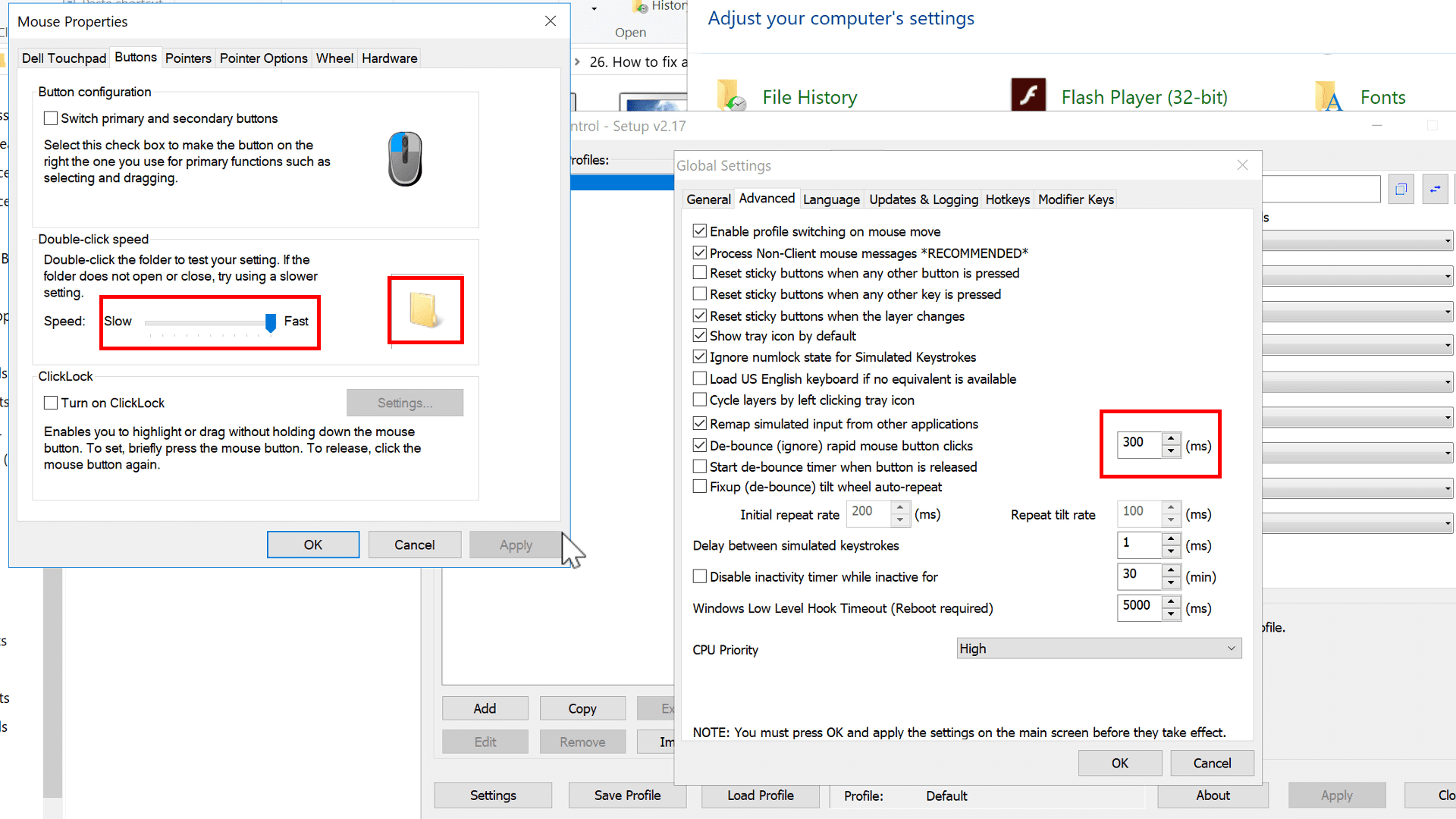Click the Save Profile button
1456x819 pixels.
(627, 795)
